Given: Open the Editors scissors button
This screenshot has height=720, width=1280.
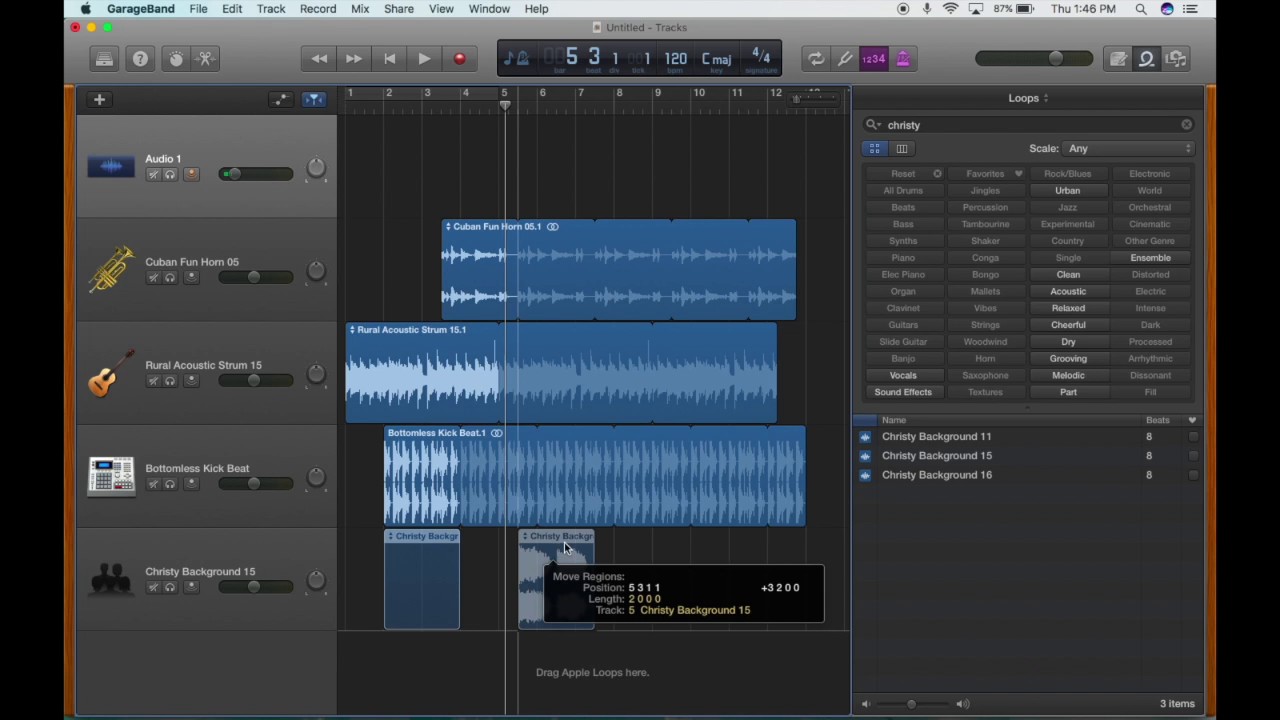Looking at the screenshot, I should (x=206, y=59).
